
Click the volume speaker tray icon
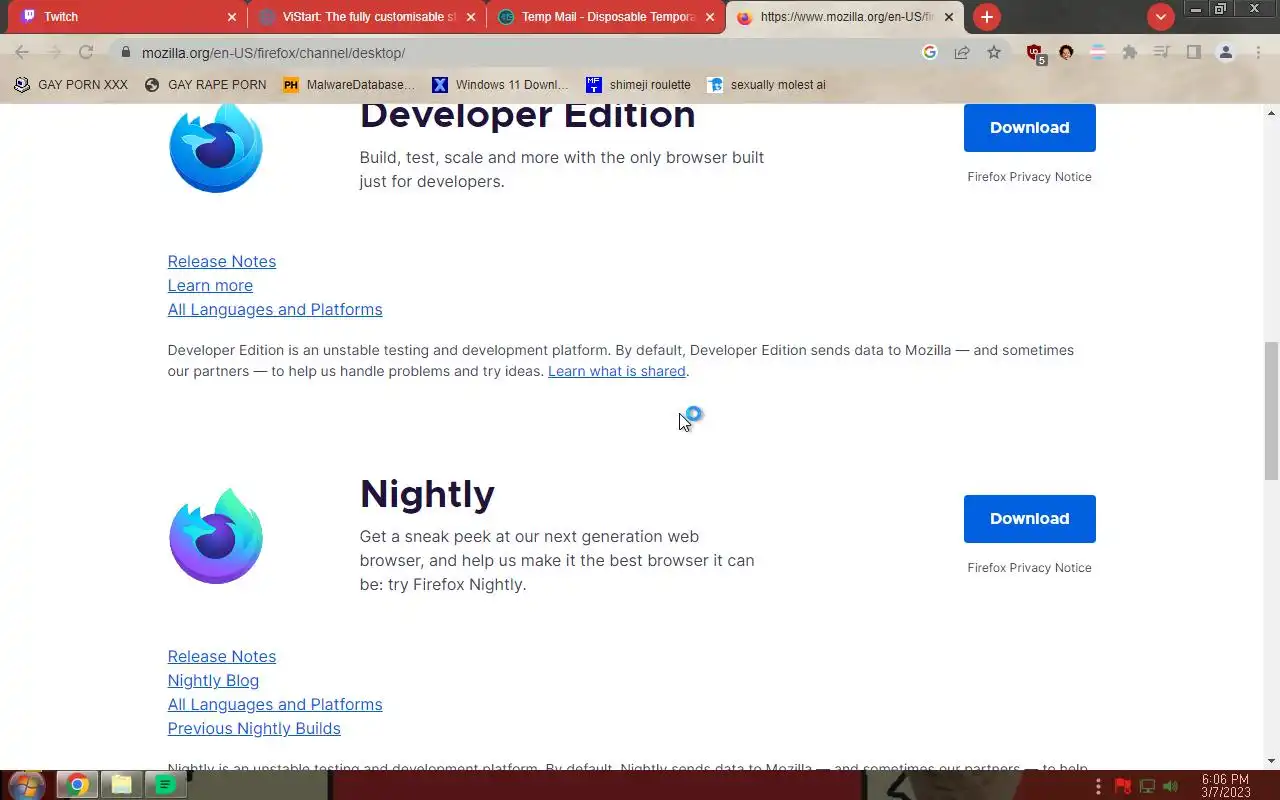tap(1171, 786)
